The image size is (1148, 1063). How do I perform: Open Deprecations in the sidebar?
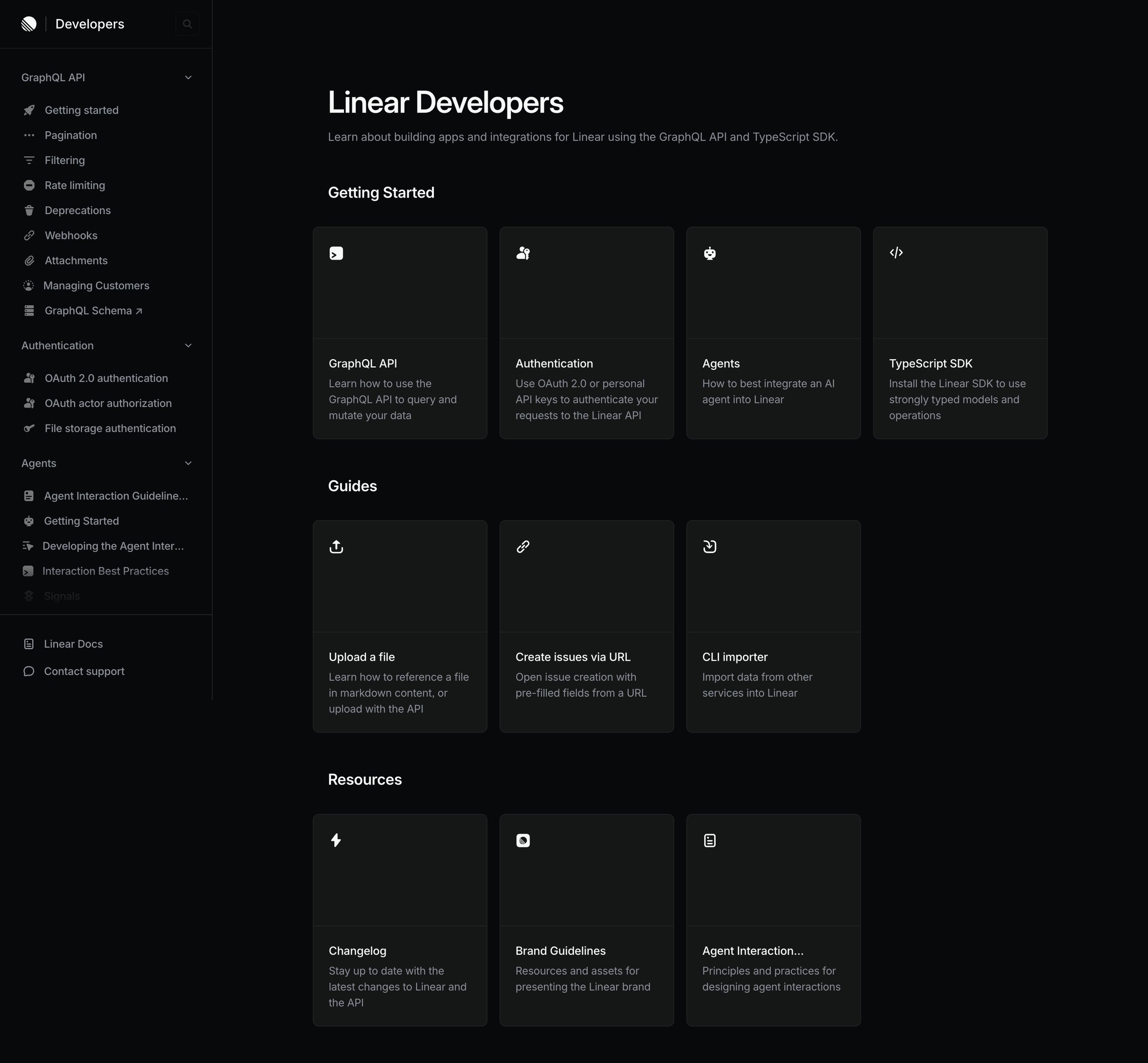pyautogui.click(x=77, y=210)
